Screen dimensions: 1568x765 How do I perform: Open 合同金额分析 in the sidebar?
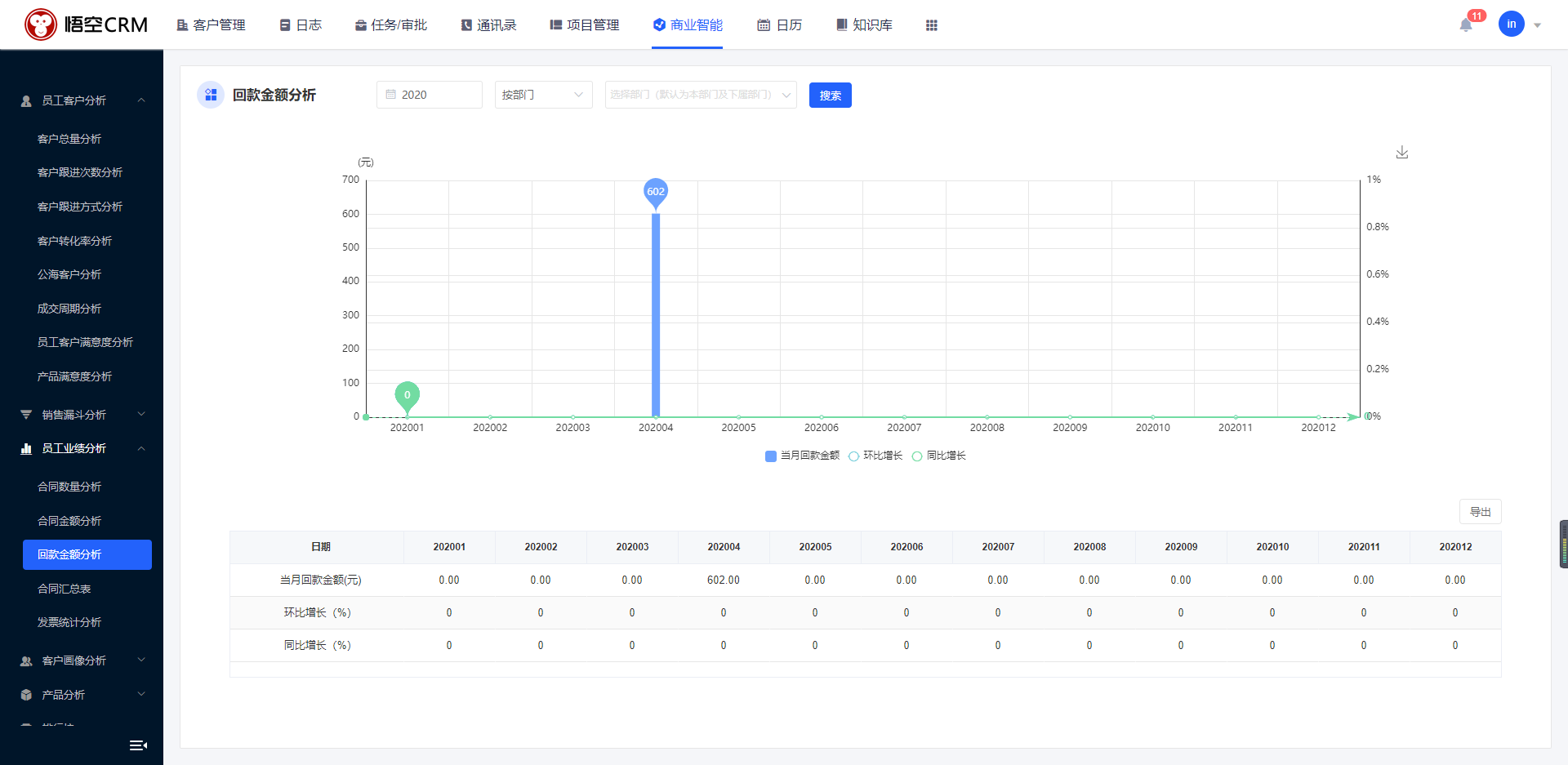pyautogui.click(x=69, y=521)
